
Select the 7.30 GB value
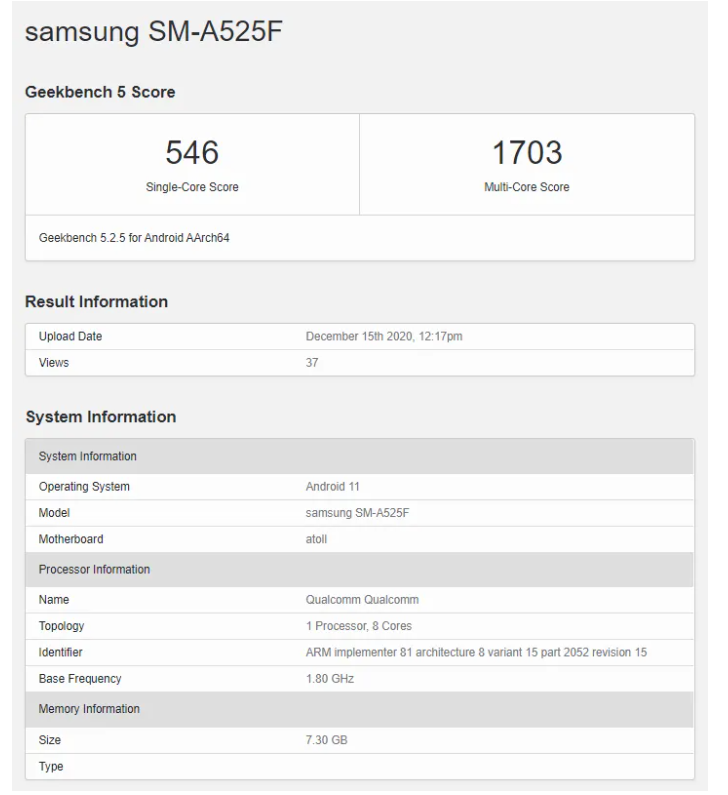pos(326,740)
